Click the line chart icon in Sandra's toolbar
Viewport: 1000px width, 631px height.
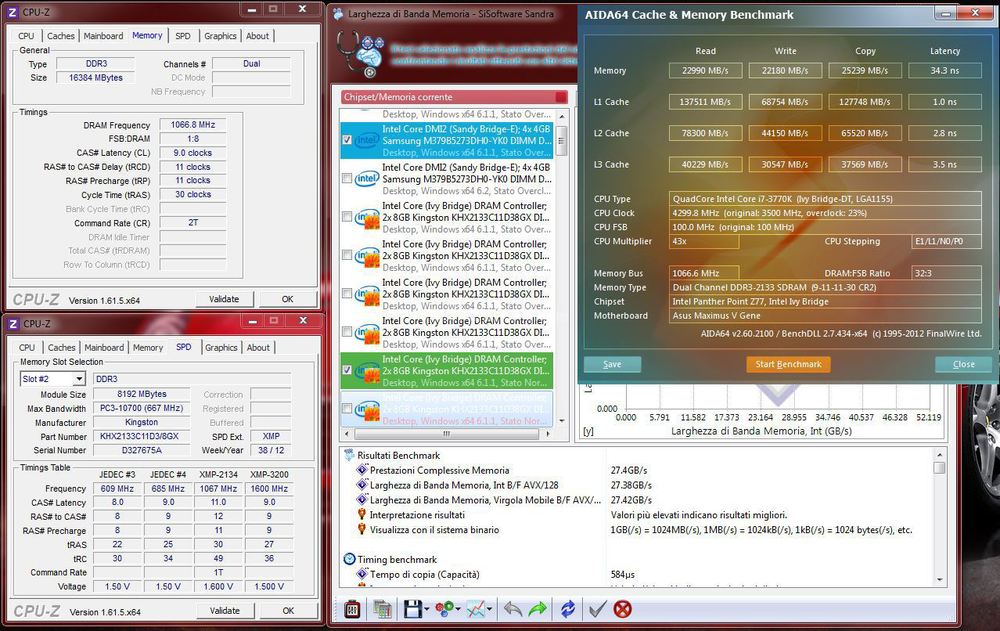475,609
